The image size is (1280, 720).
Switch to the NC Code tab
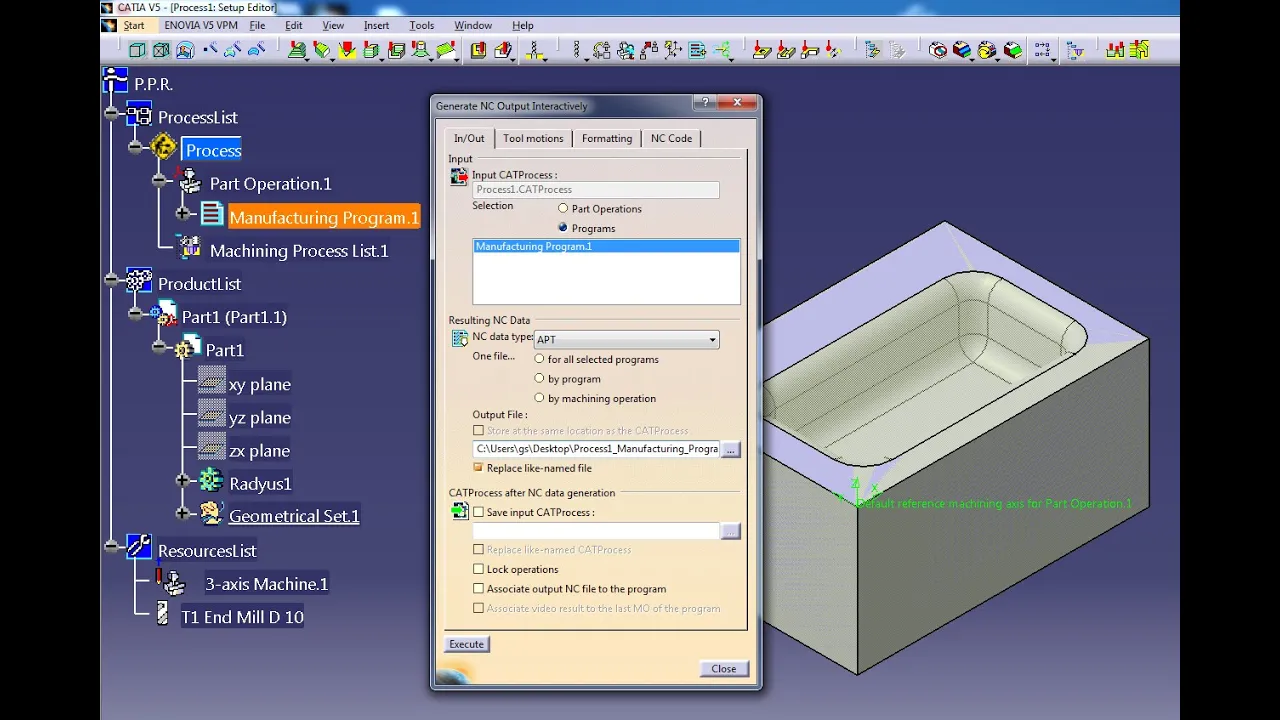coord(671,139)
